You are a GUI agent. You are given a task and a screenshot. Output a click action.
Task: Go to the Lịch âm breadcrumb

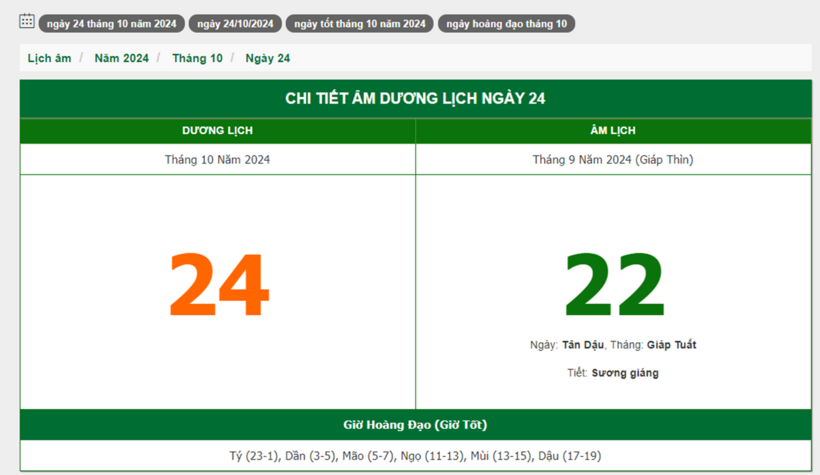click(49, 58)
